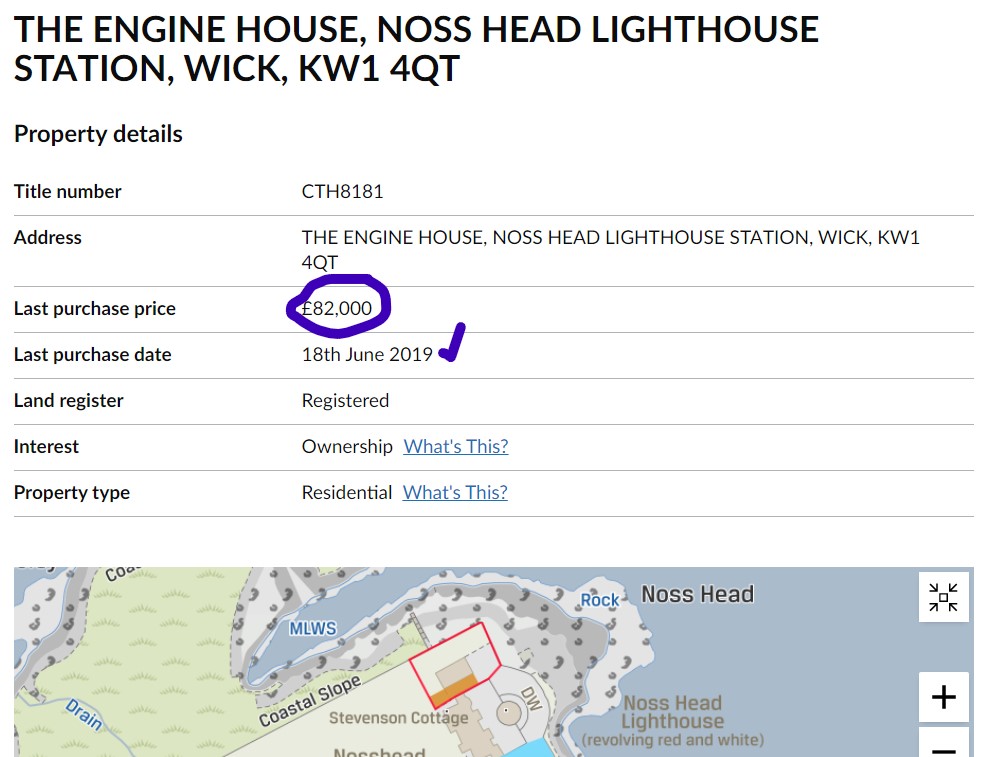989x757 pixels.
Task: Click the Registered land register value
Action: [x=345, y=400]
